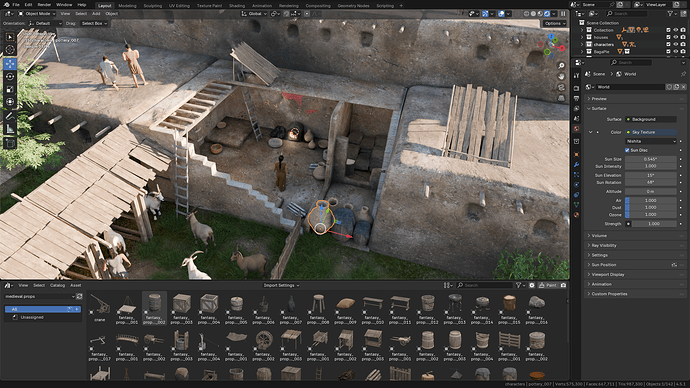
Task: Open the Modifiers wrench properties tab
Action: 576,165
